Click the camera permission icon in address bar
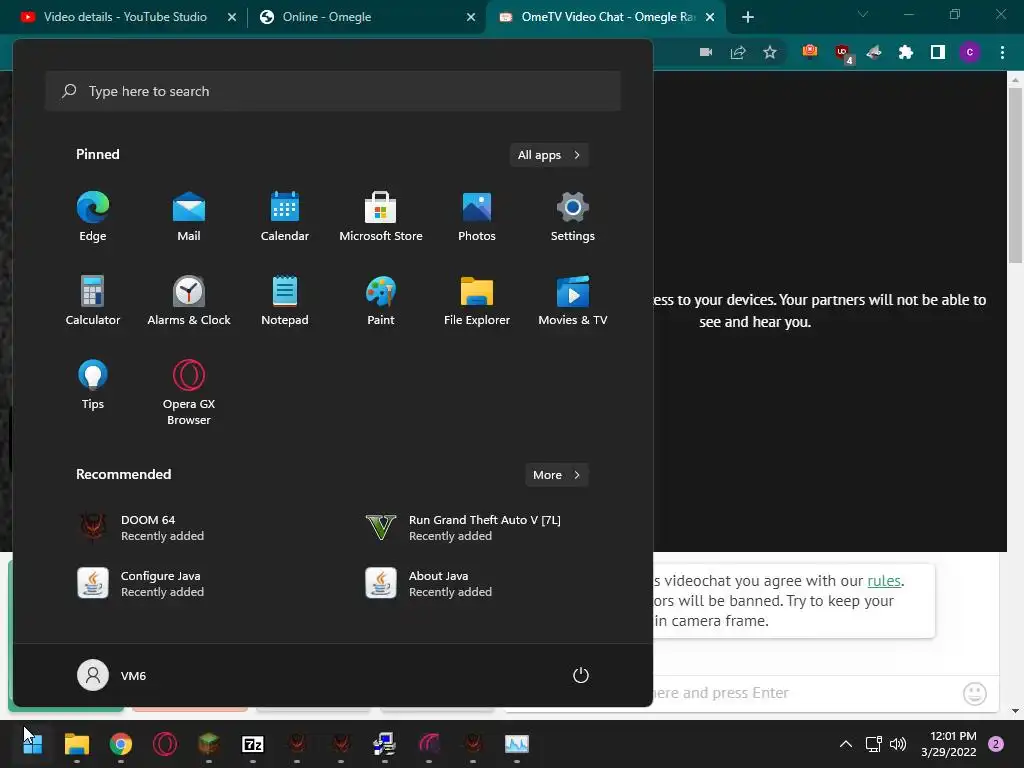The height and width of the screenshot is (768, 1024). tap(706, 52)
